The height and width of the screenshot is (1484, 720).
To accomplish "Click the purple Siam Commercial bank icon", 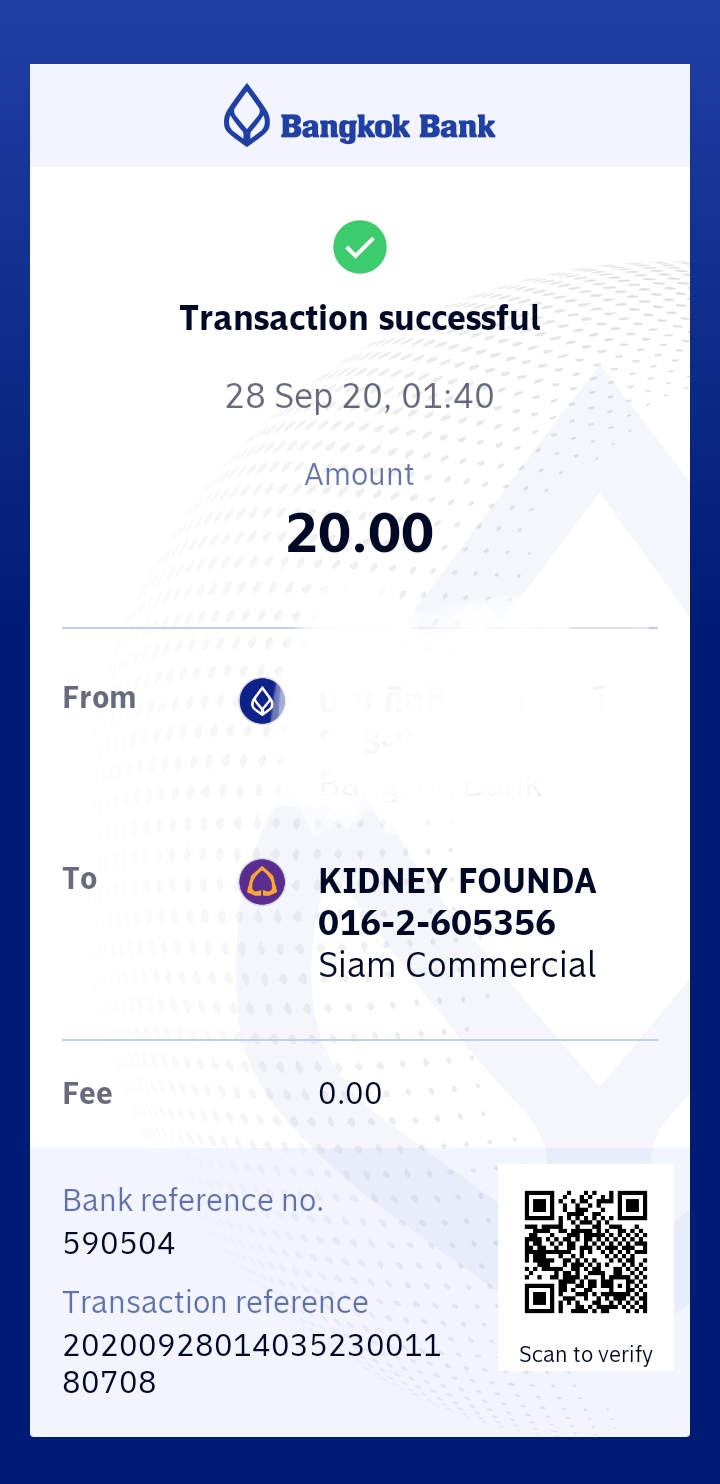I will (262, 883).
